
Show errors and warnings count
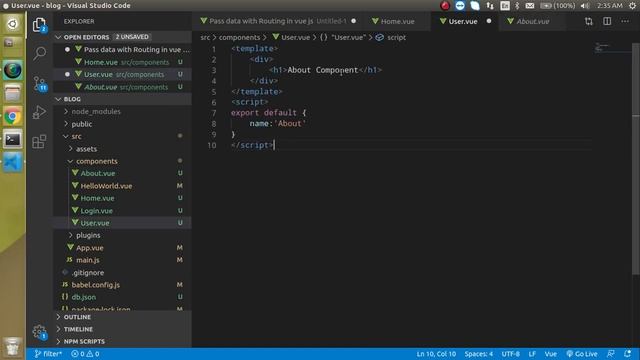85,354
